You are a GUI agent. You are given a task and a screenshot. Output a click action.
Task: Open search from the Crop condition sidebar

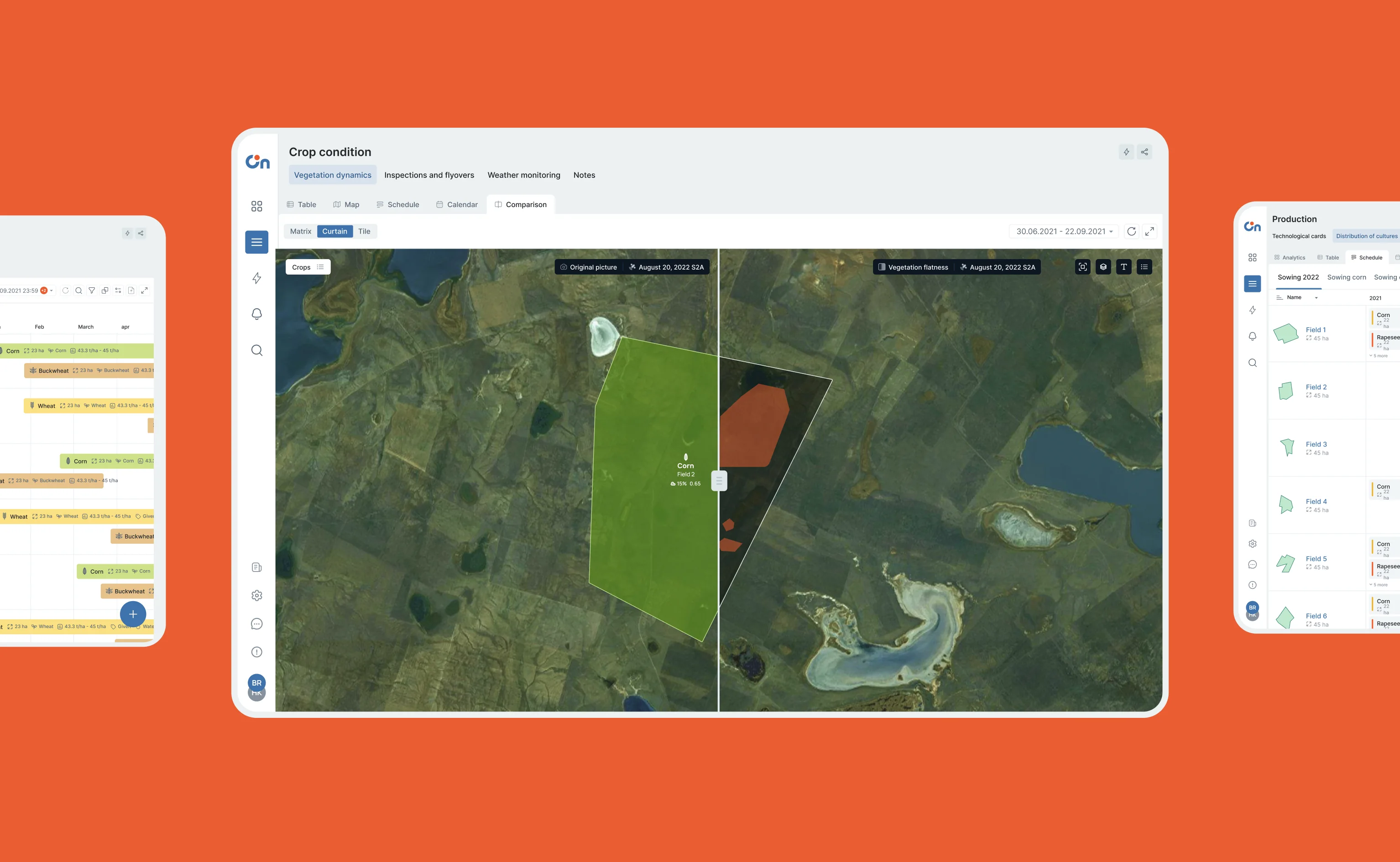point(256,350)
